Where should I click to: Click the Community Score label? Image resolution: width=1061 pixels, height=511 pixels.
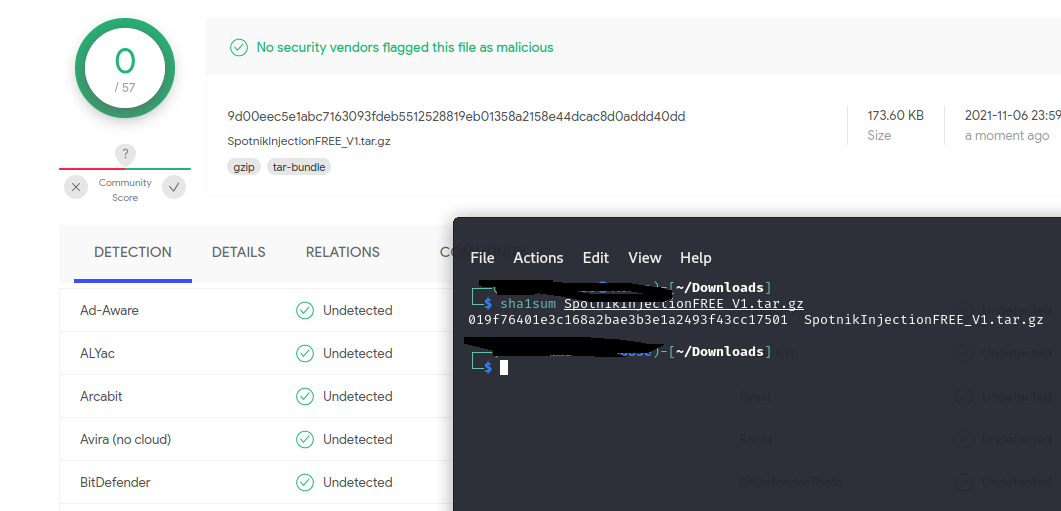125,190
